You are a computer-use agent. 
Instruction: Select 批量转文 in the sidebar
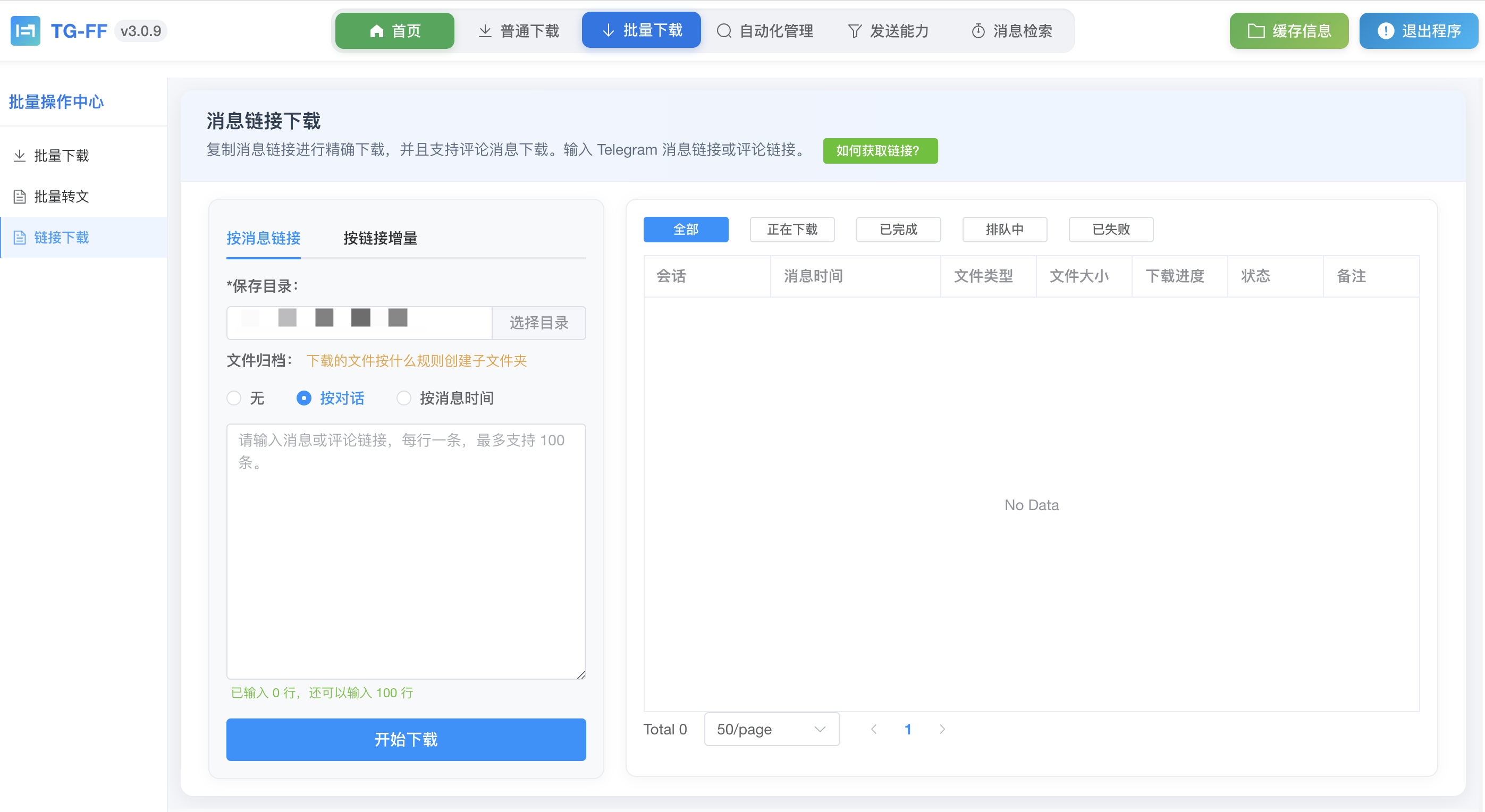click(x=62, y=197)
